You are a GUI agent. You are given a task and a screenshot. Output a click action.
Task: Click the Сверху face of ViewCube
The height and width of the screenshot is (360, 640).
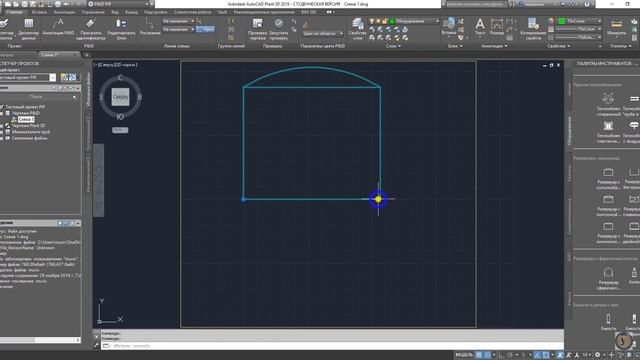click(x=120, y=97)
